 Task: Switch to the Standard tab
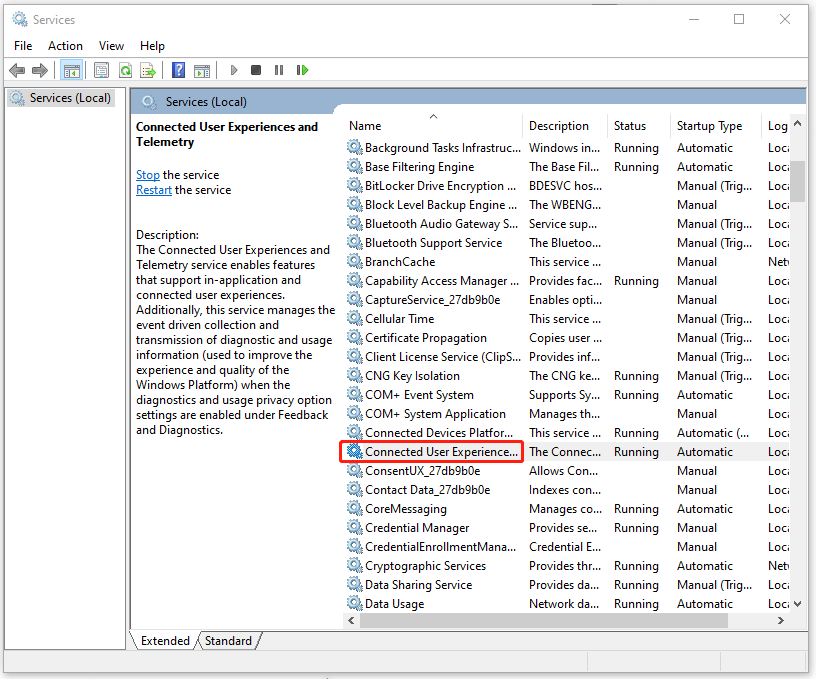click(228, 640)
